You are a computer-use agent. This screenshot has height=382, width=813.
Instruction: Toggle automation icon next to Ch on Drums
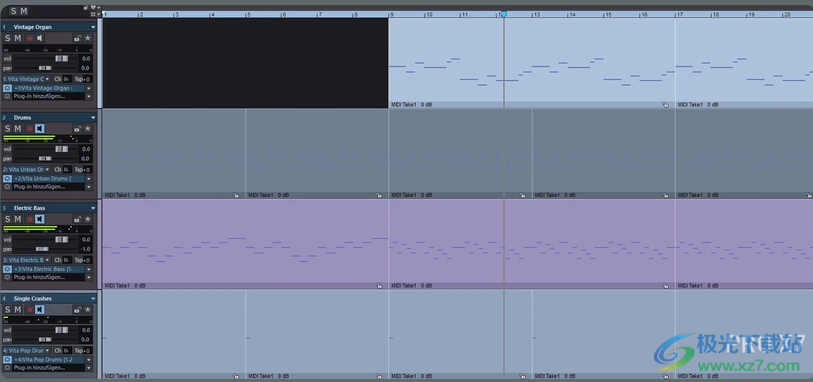coord(66,169)
